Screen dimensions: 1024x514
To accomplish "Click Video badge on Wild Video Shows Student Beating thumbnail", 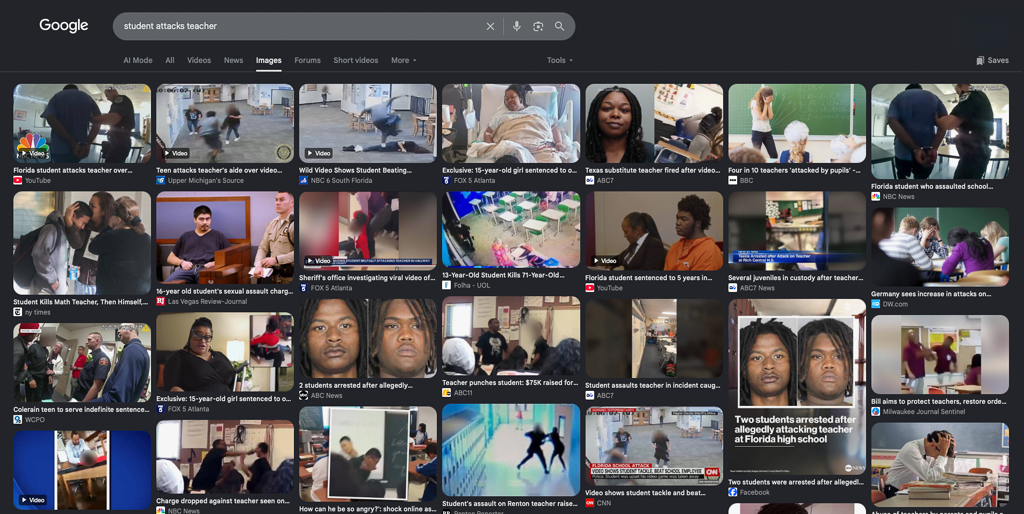I will [x=319, y=153].
